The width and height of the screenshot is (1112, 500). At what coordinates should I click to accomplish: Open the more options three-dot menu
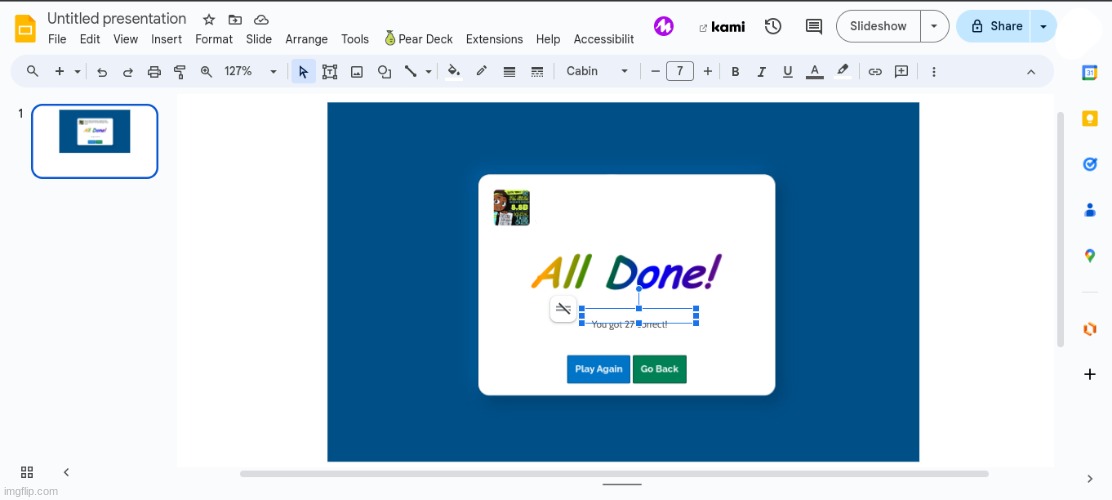point(934,72)
